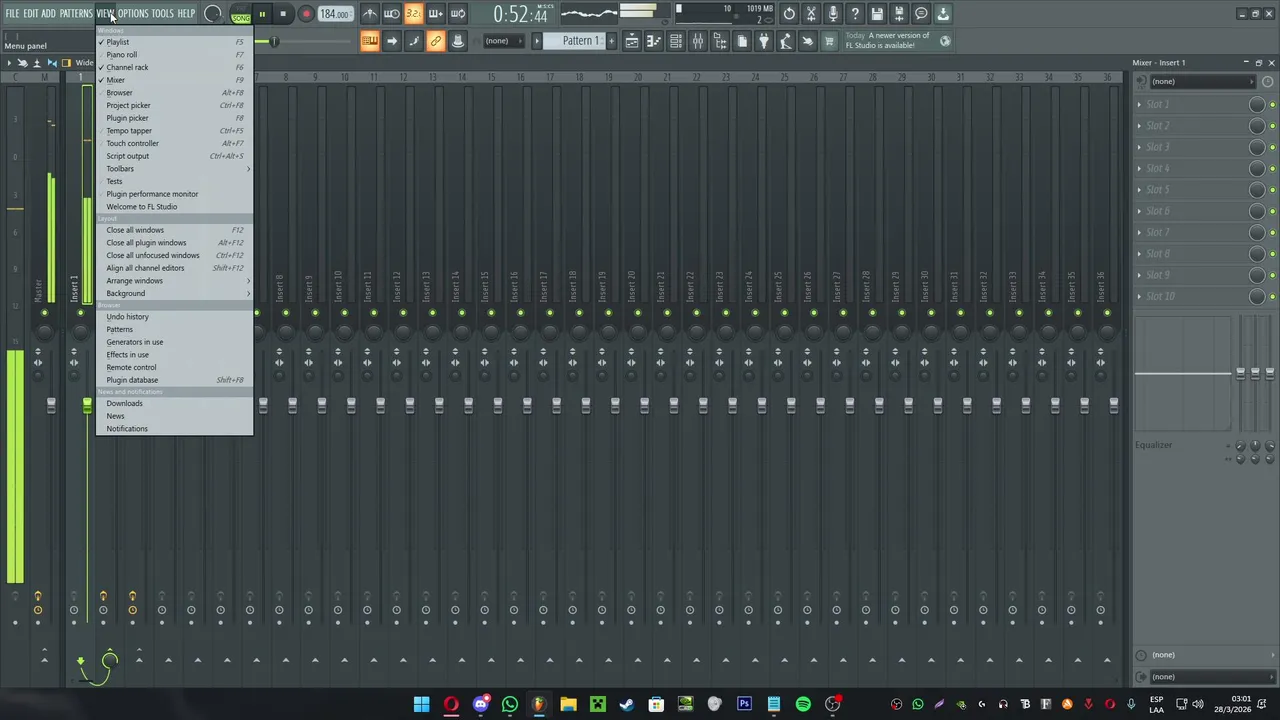Viewport: 1280px width, 720px height.
Task: Expand Slot 4 effect dropdown arrow
Action: [x=1139, y=169]
